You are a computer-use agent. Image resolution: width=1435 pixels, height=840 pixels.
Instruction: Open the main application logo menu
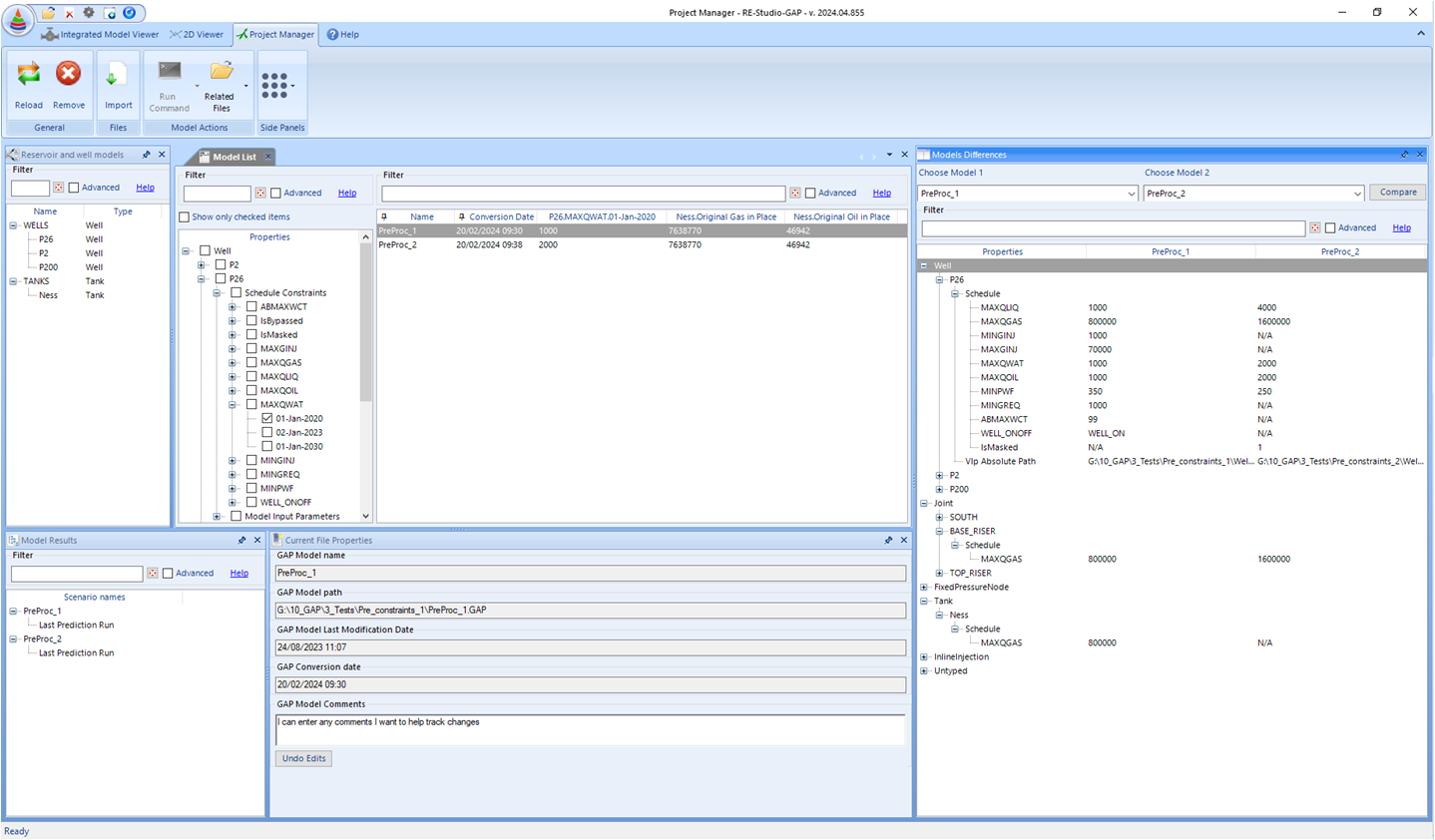[18, 18]
